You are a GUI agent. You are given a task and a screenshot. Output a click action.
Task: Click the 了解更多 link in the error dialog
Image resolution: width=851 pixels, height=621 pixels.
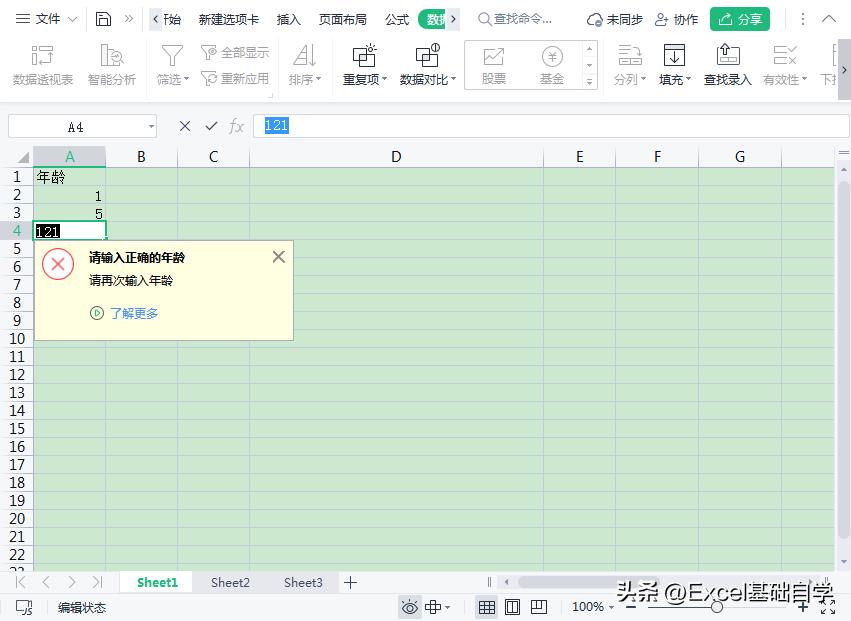136,313
